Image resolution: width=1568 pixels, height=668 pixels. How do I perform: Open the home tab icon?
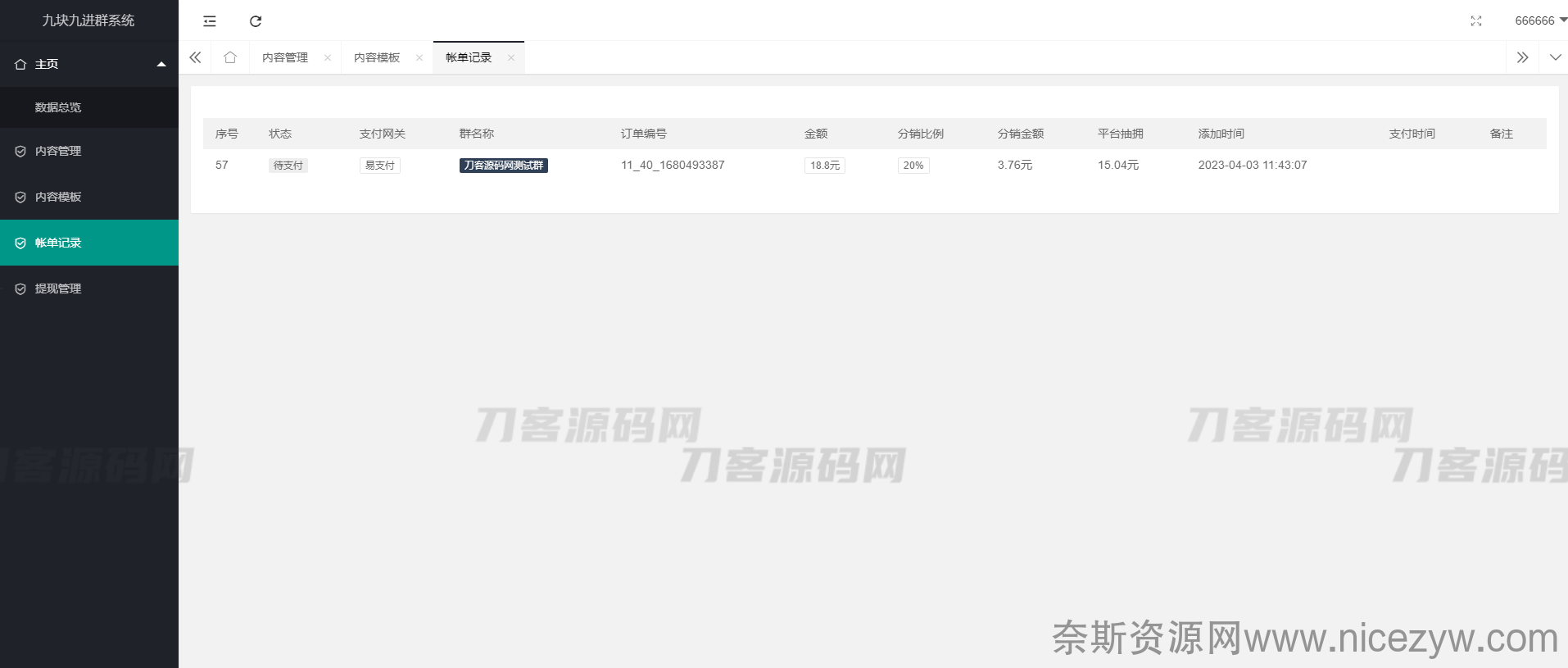(x=230, y=57)
